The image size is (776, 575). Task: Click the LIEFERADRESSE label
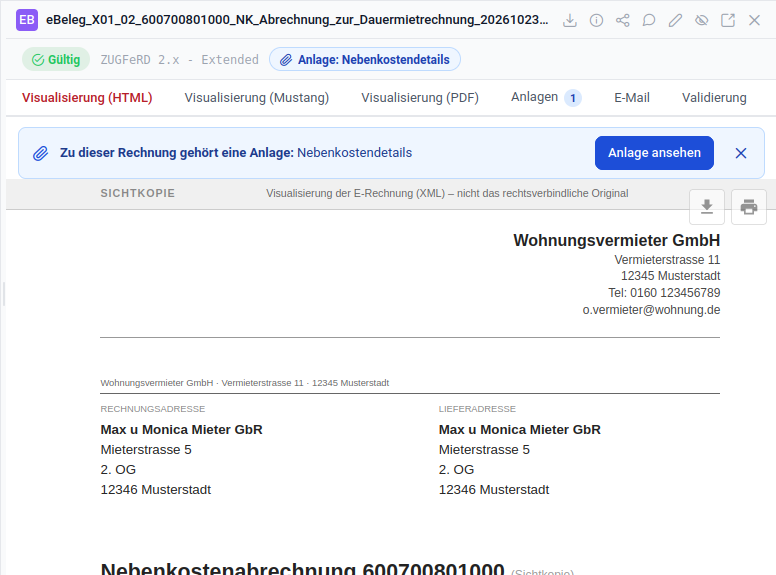477,409
